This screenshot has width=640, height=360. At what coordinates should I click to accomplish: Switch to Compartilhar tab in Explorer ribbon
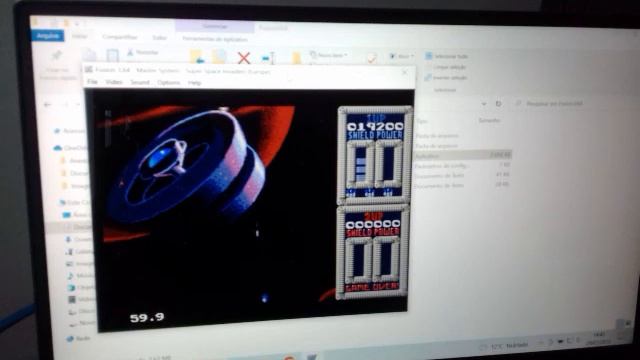(x=120, y=37)
